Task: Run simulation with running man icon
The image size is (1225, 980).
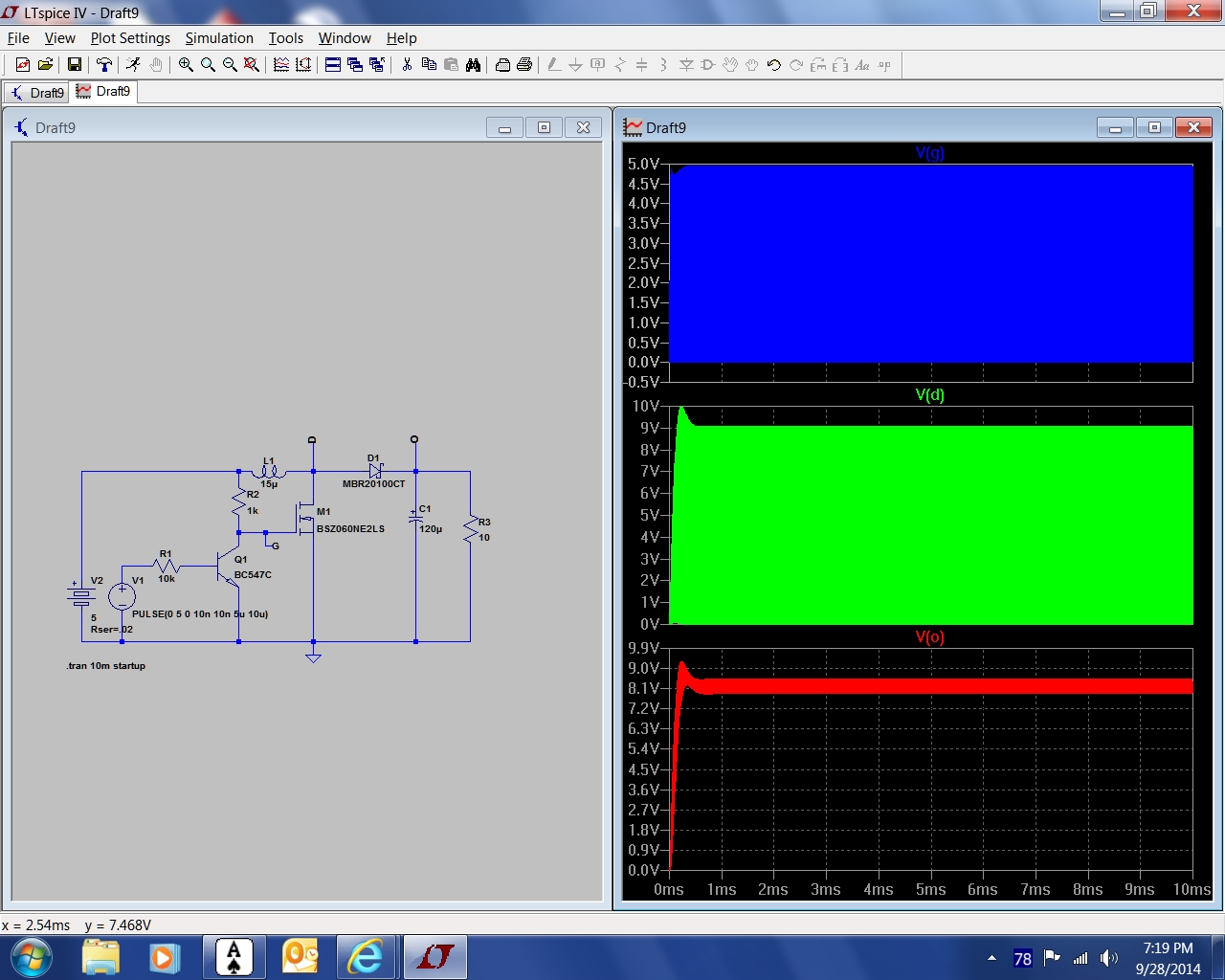Action: click(x=134, y=65)
